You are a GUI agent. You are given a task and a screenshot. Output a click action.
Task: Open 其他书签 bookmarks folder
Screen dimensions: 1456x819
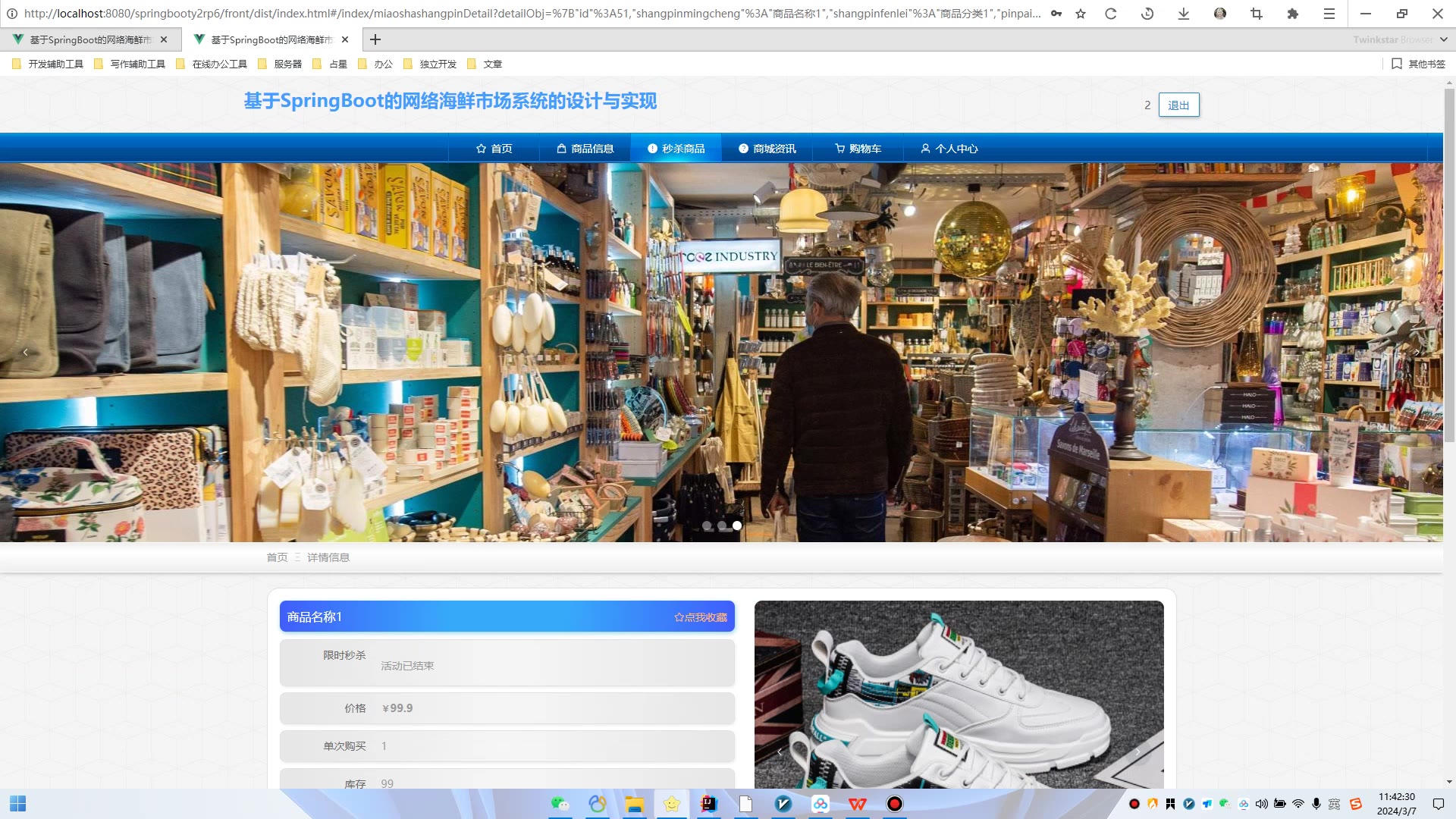pos(1419,64)
